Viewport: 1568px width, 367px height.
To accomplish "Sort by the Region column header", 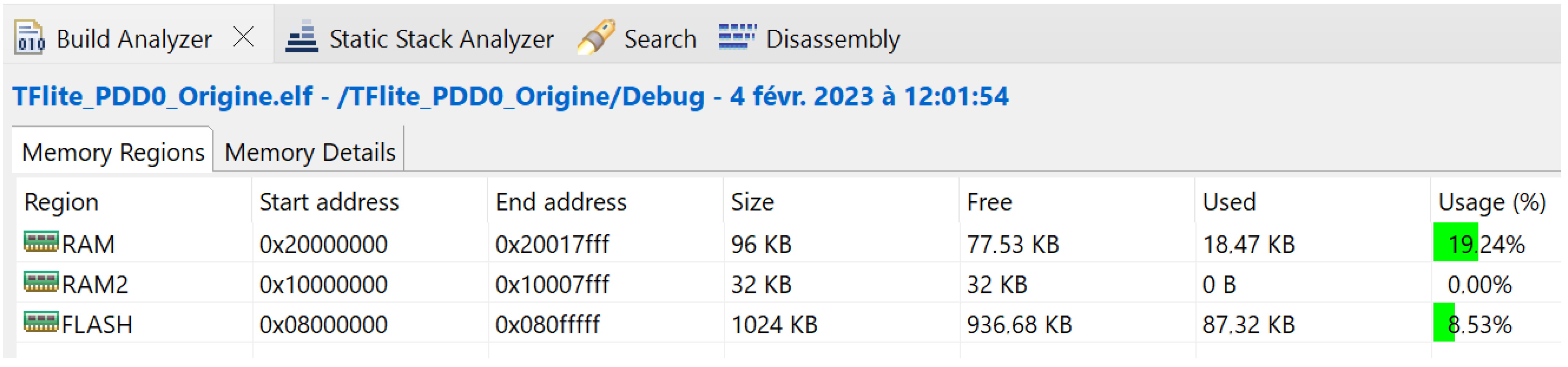I will (x=61, y=202).
